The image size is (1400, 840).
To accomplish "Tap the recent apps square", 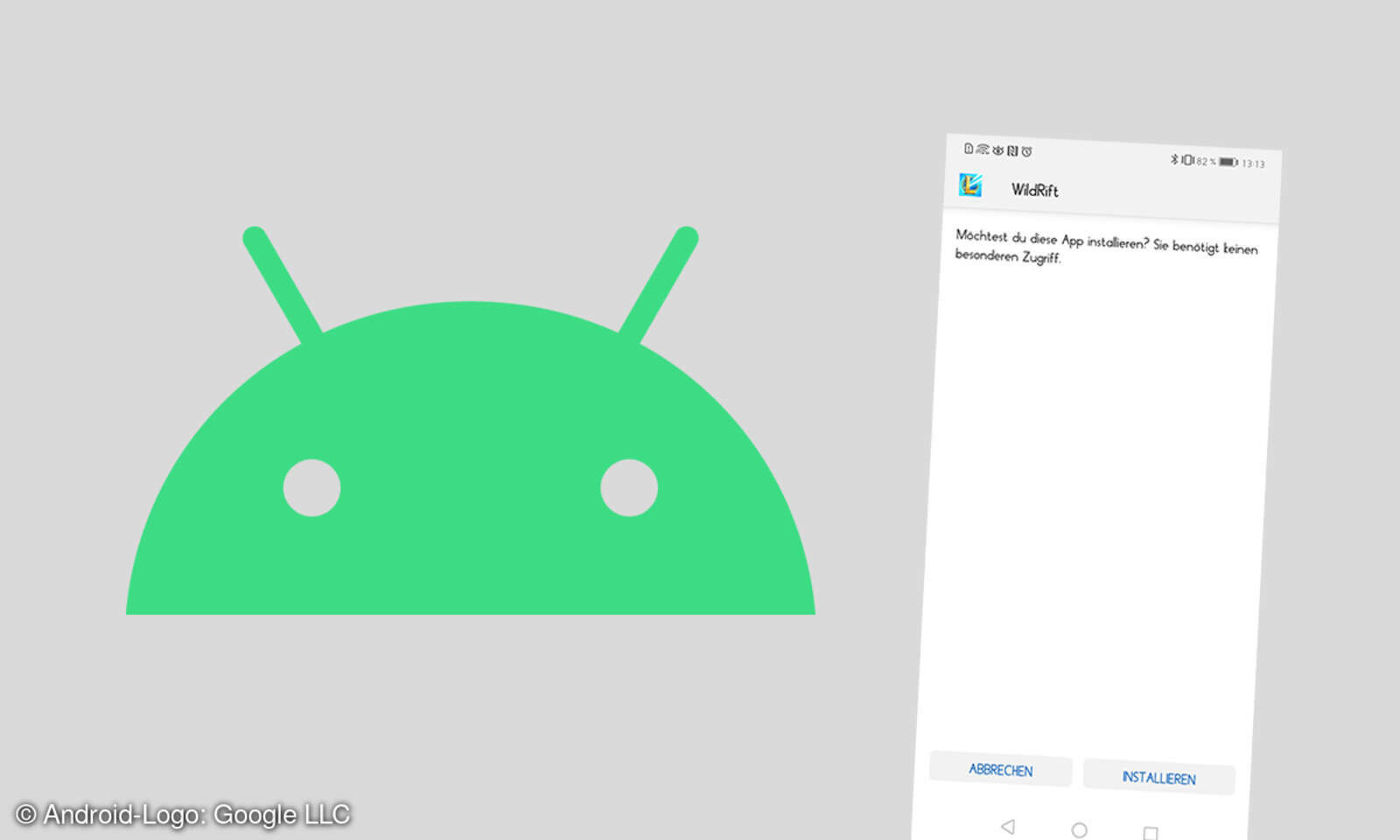I will [1151, 833].
